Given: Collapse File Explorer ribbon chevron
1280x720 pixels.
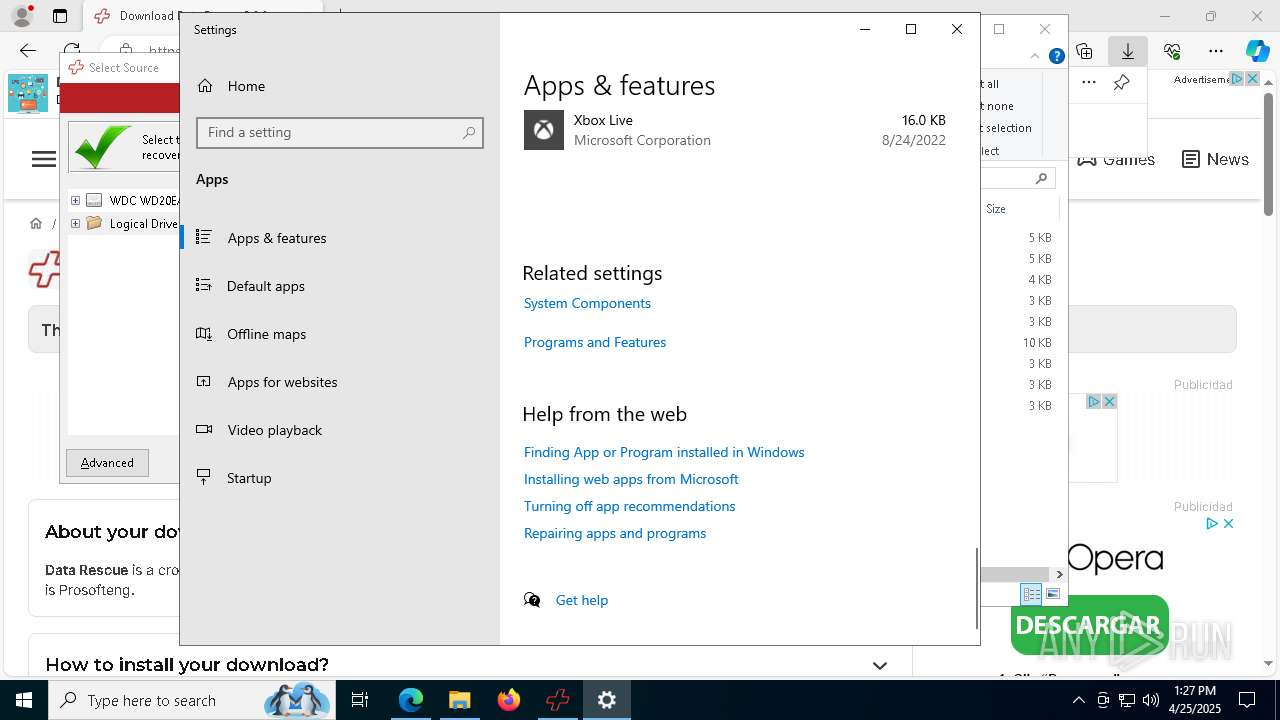Looking at the screenshot, I should tap(1035, 56).
